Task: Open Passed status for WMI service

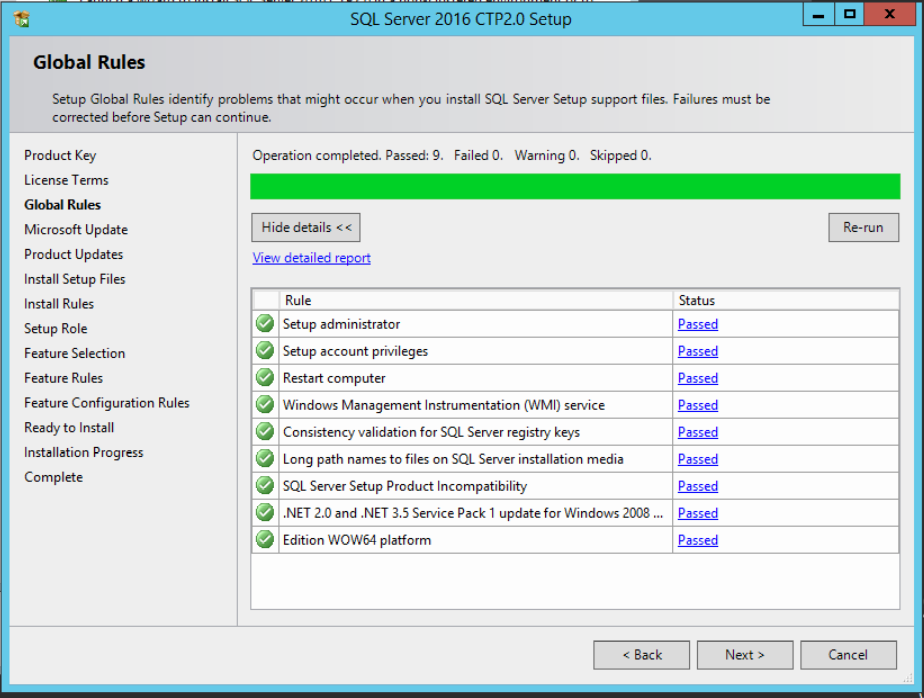Action: (698, 406)
